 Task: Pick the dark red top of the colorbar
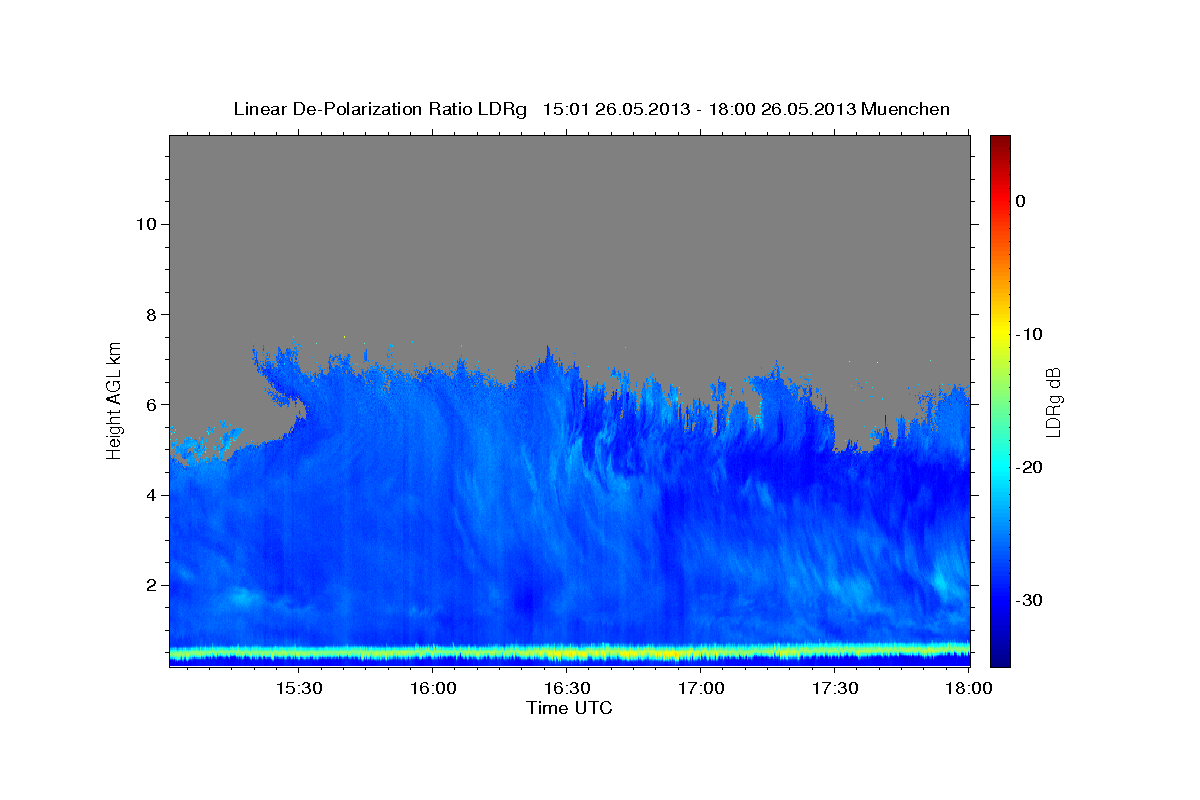click(1000, 143)
